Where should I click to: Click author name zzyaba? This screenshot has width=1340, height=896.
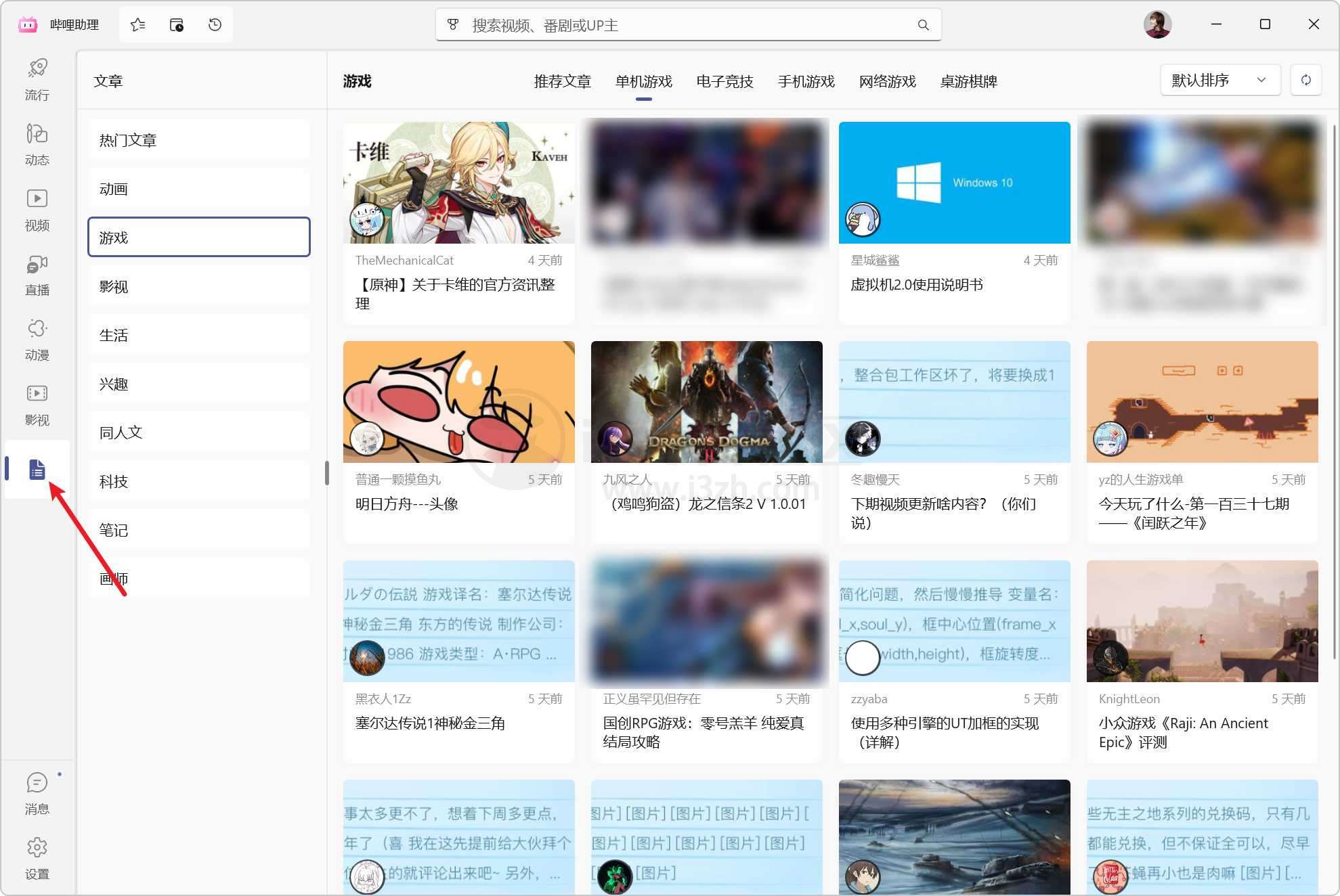click(x=869, y=699)
